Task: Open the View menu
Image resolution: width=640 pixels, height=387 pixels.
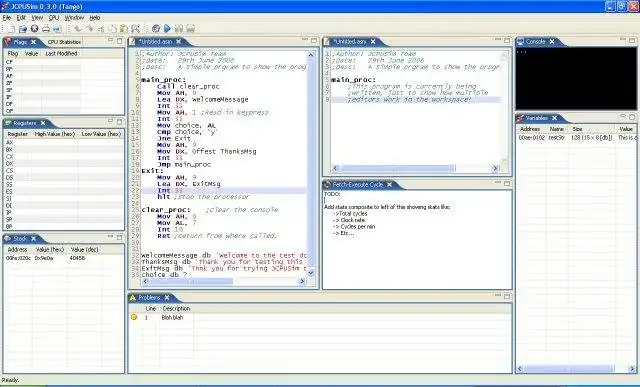Action: coord(37,18)
